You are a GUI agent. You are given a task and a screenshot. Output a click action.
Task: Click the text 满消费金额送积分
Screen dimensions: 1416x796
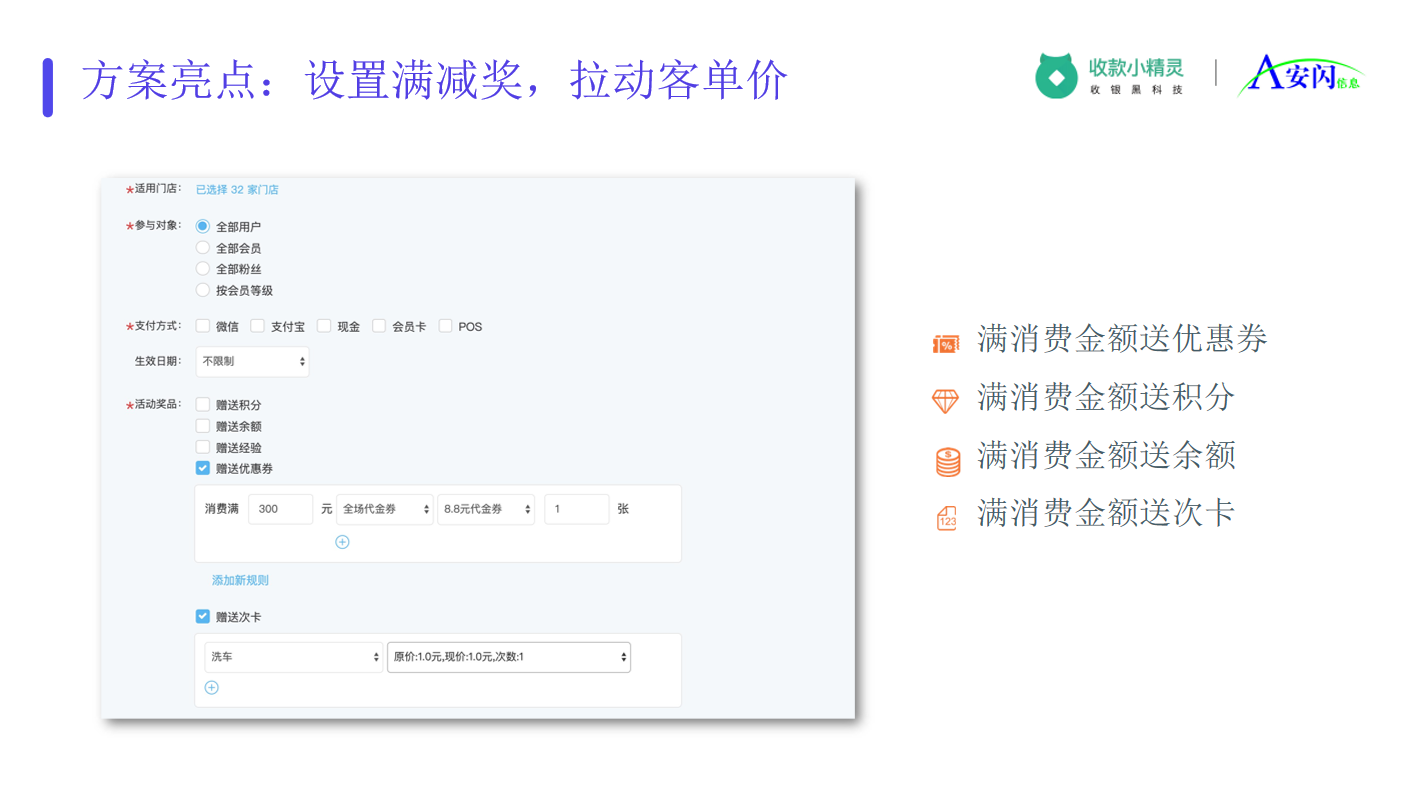pyautogui.click(x=1106, y=397)
